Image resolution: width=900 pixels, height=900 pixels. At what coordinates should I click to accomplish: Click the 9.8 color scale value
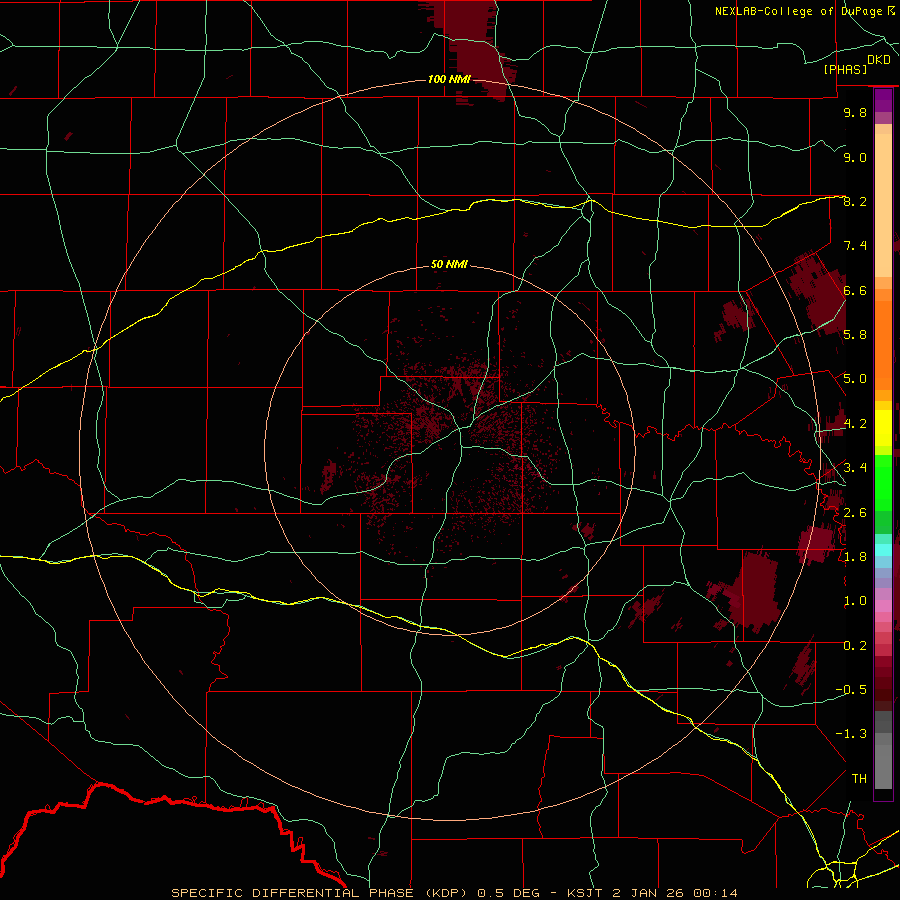tap(855, 112)
